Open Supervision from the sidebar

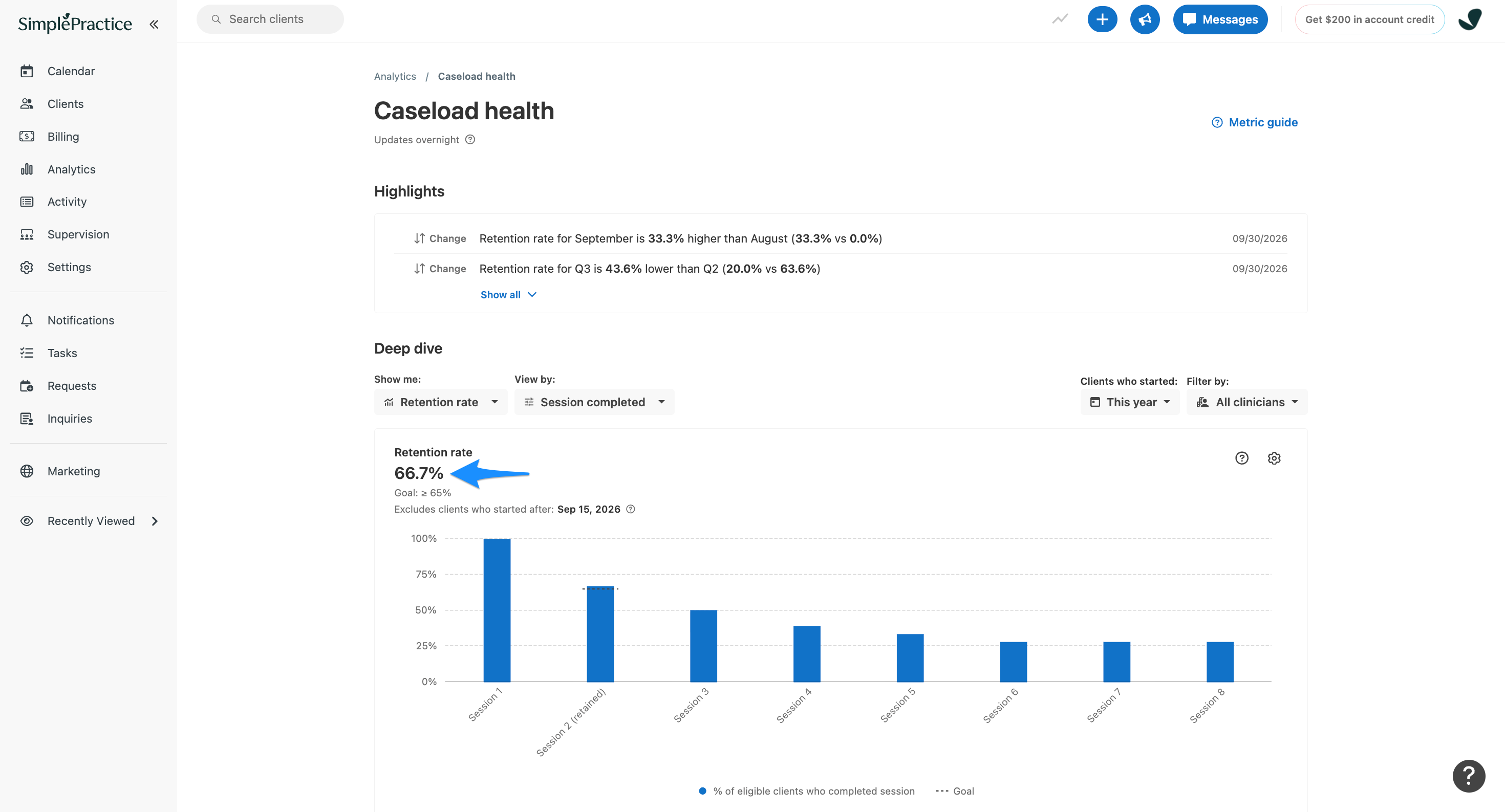(78, 234)
